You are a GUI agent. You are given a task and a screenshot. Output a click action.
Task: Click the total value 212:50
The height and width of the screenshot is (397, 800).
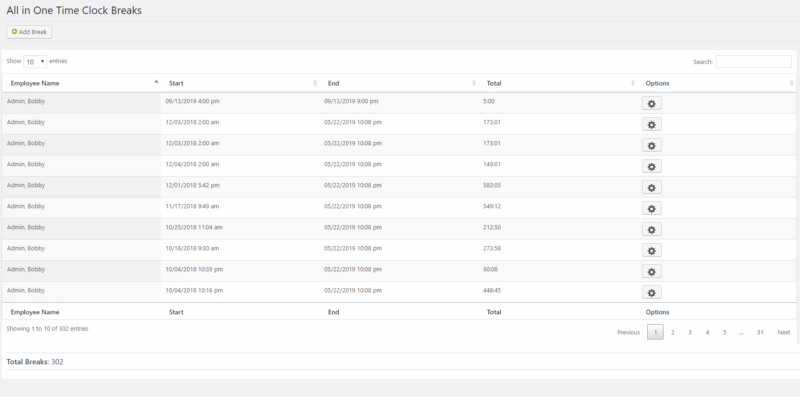[x=491, y=227]
